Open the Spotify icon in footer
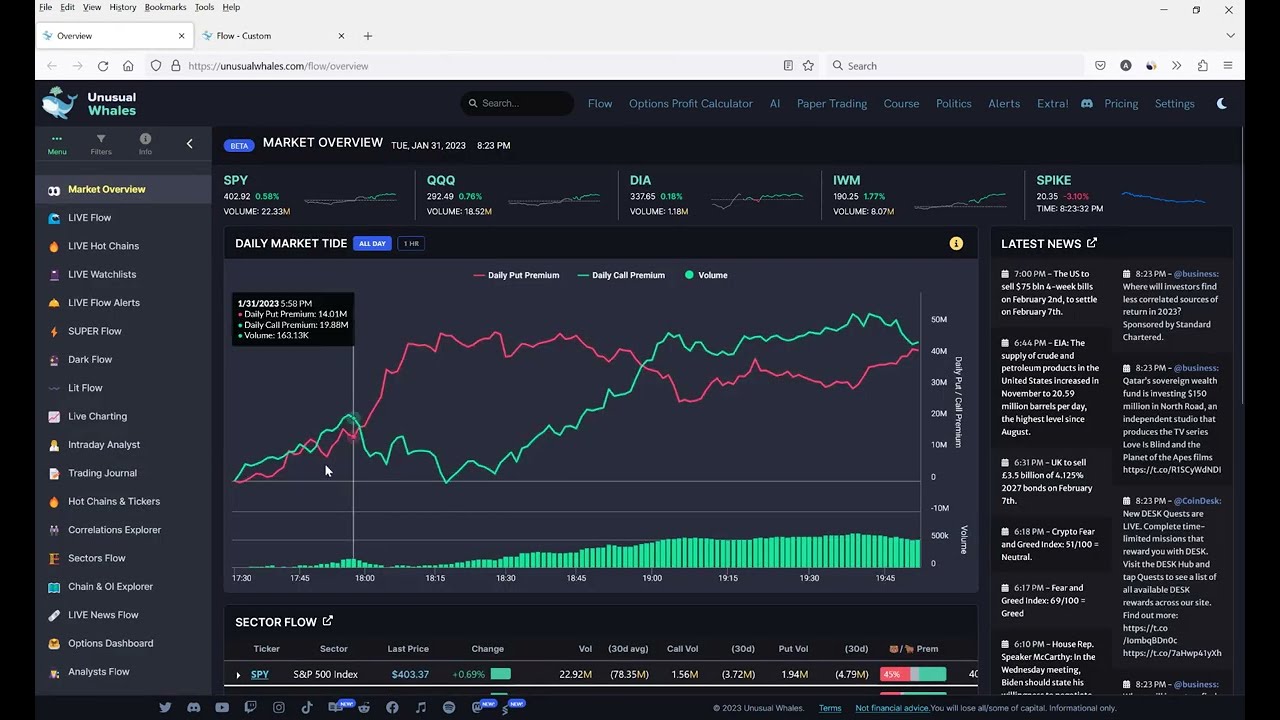The image size is (1280, 720). [449, 707]
